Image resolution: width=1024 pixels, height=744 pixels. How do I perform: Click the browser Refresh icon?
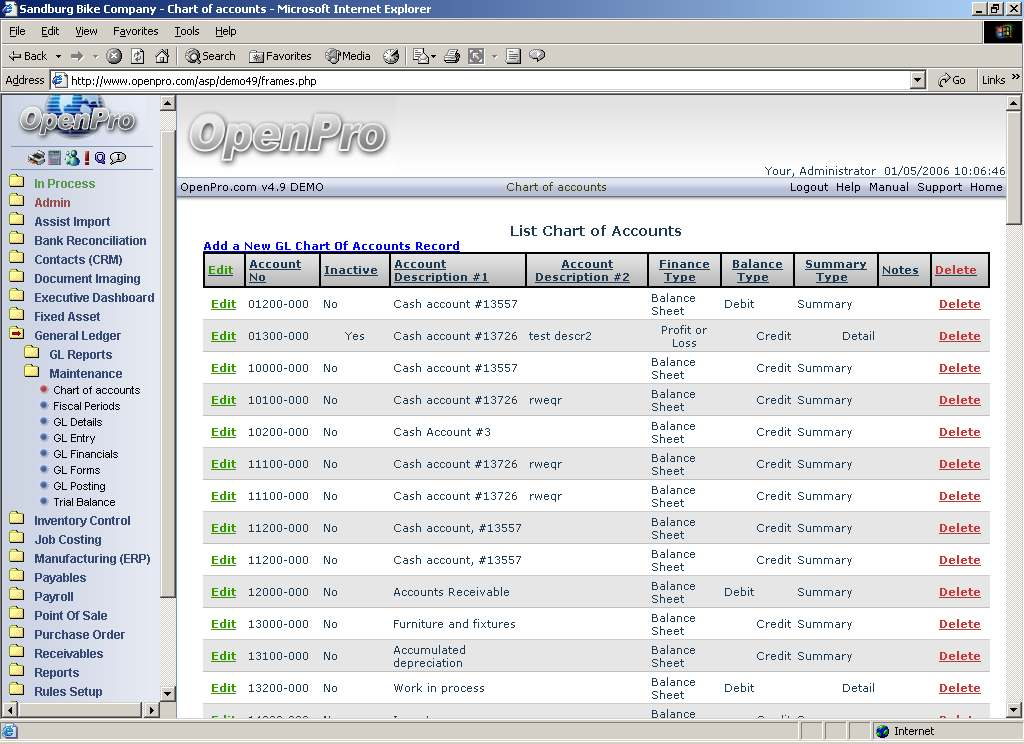pyautogui.click(x=138, y=56)
